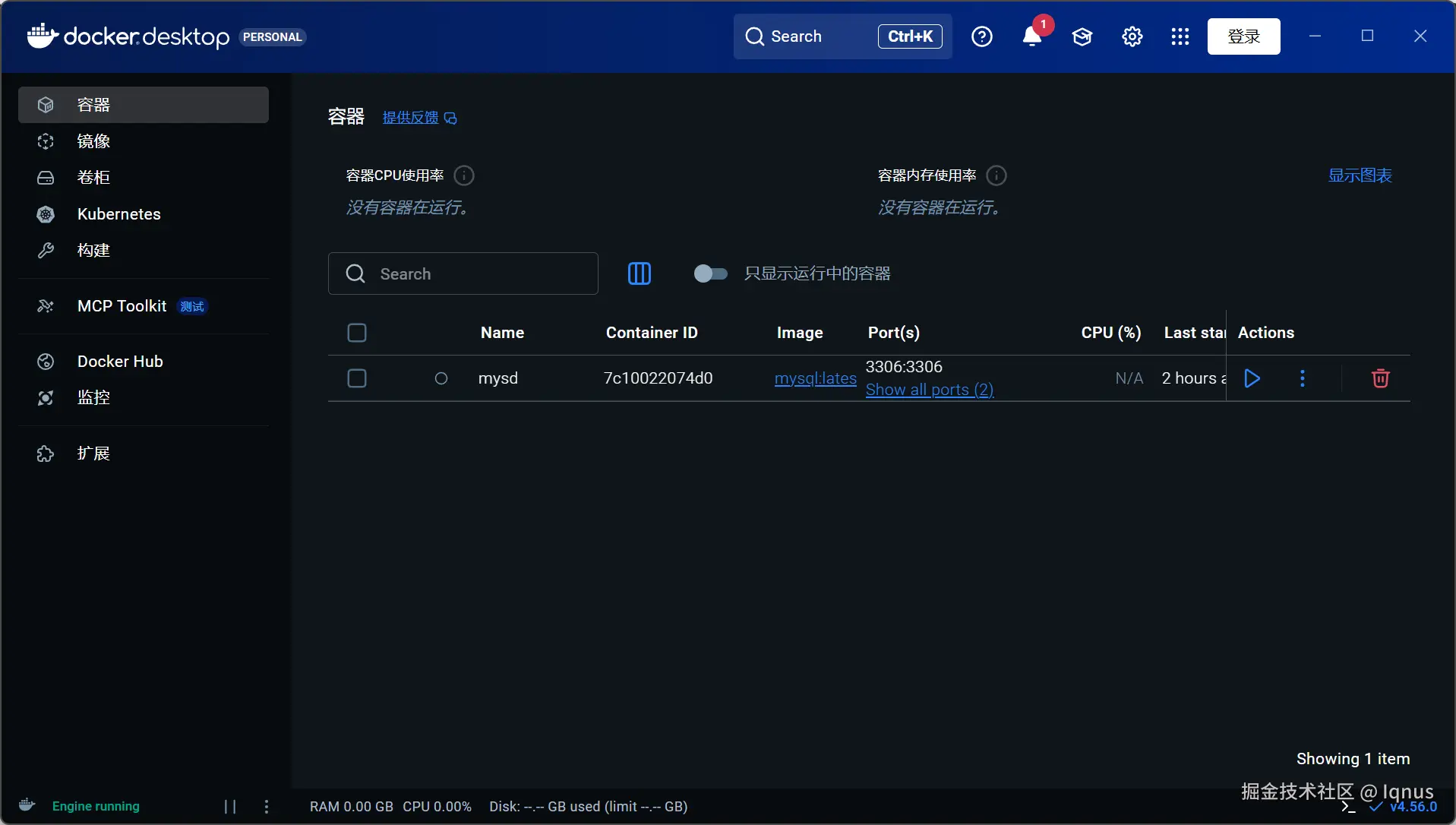Click the 显示图表 link
1456x825 pixels.
[x=1360, y=175]
